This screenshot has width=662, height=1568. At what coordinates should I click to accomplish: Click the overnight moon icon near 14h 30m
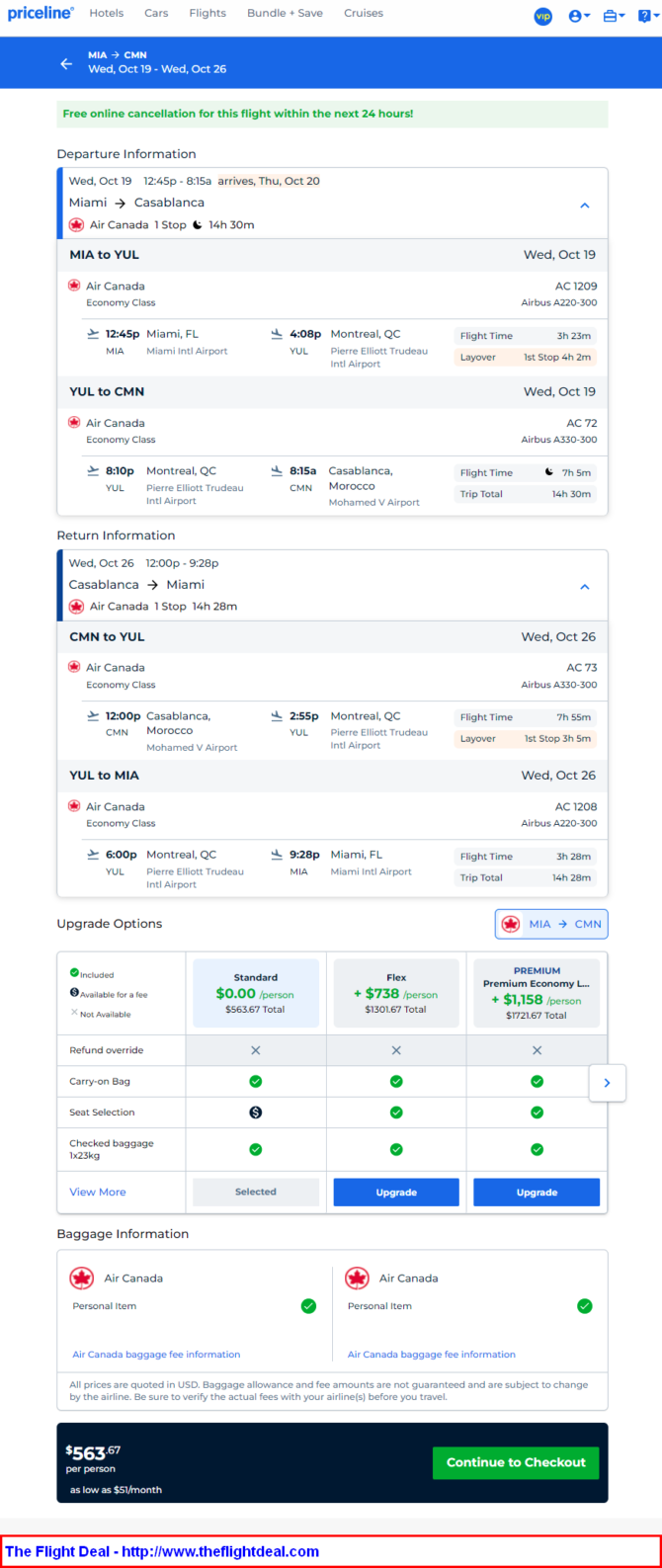(x=198, y=225)
